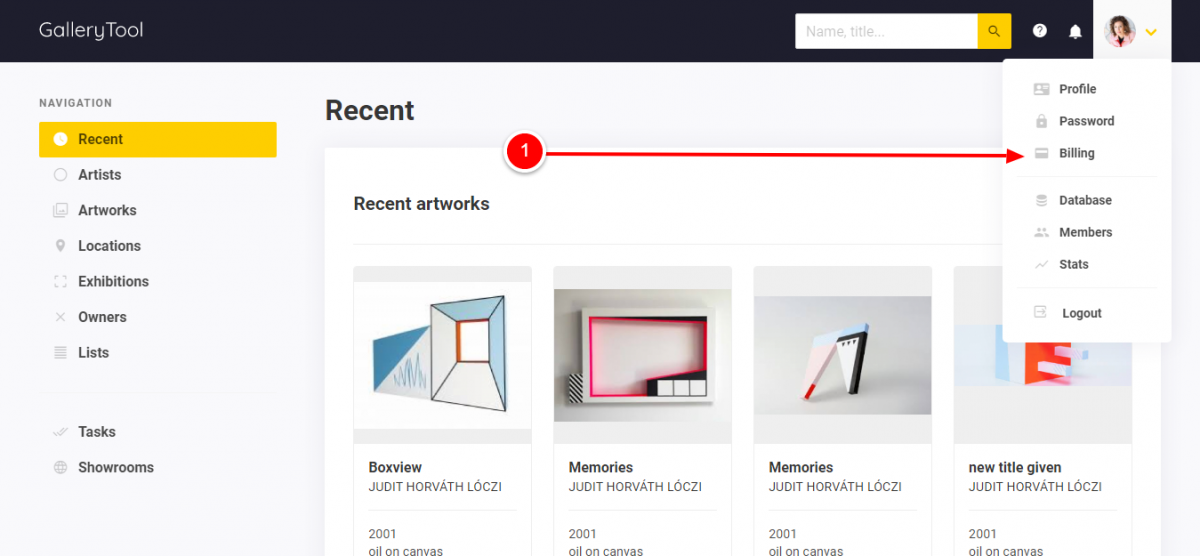Expand the user avatar dropdown chevron
The width and height of the screenshot is (1200, 556).
(x=1151, y=32)
